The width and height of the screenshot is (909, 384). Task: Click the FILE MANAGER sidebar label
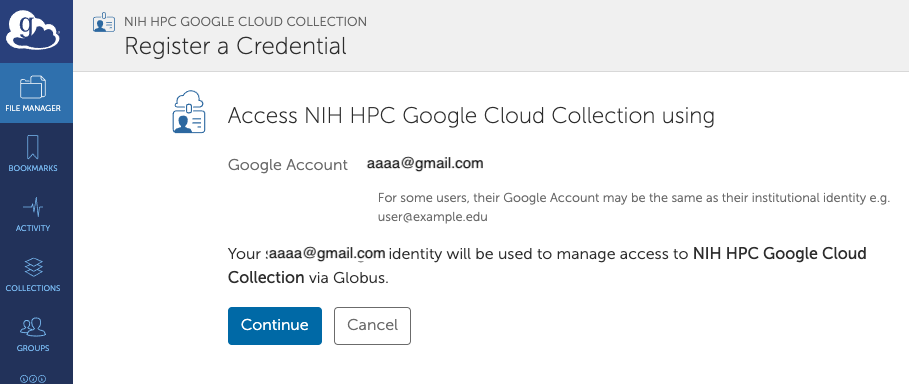click(32, 108)
